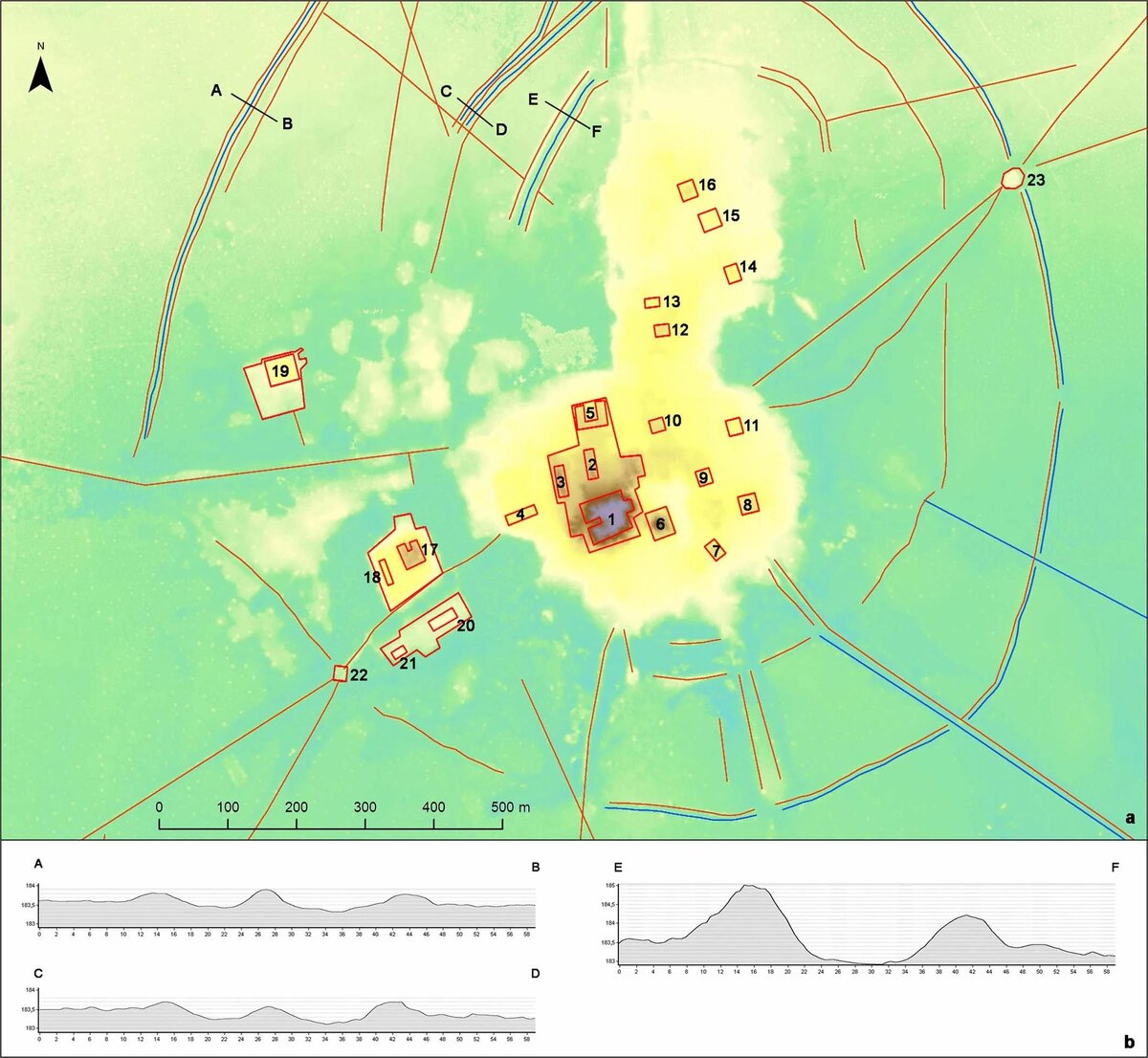Click the label 13 on the map

672,302
